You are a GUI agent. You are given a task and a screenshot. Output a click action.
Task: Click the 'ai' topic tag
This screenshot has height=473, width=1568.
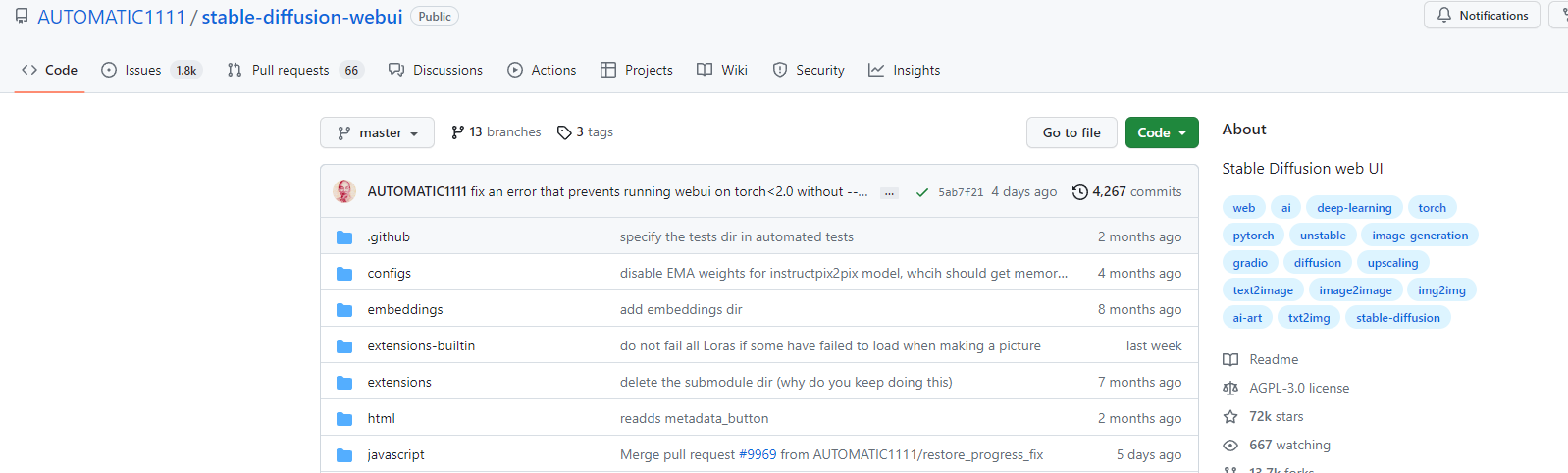tap(1285, 207)
